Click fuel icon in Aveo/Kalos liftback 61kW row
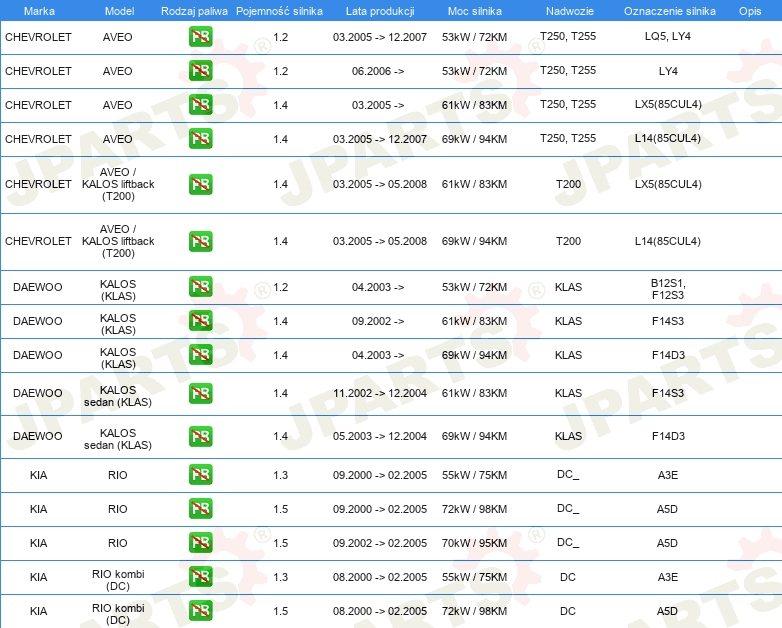This screenshot has height=628, width=782. point(200,185)
